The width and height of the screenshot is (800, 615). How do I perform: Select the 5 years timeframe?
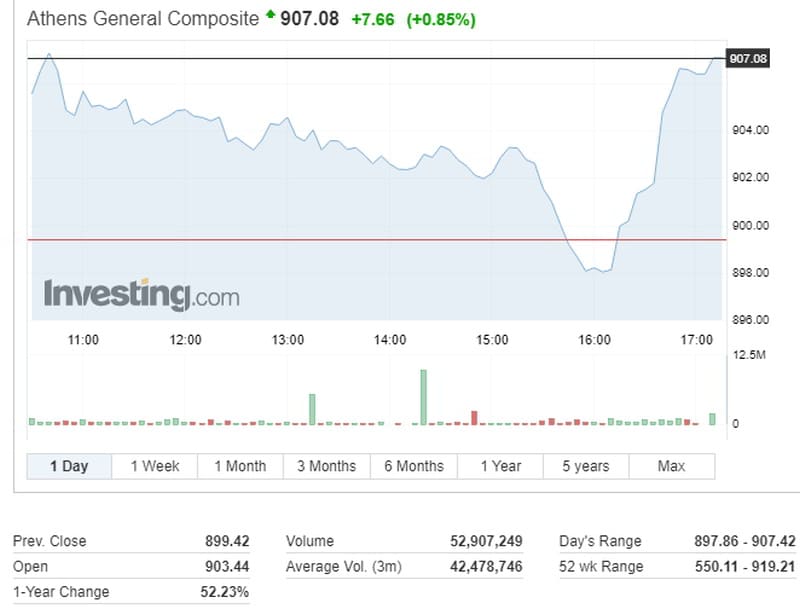[x=586, y=466]
